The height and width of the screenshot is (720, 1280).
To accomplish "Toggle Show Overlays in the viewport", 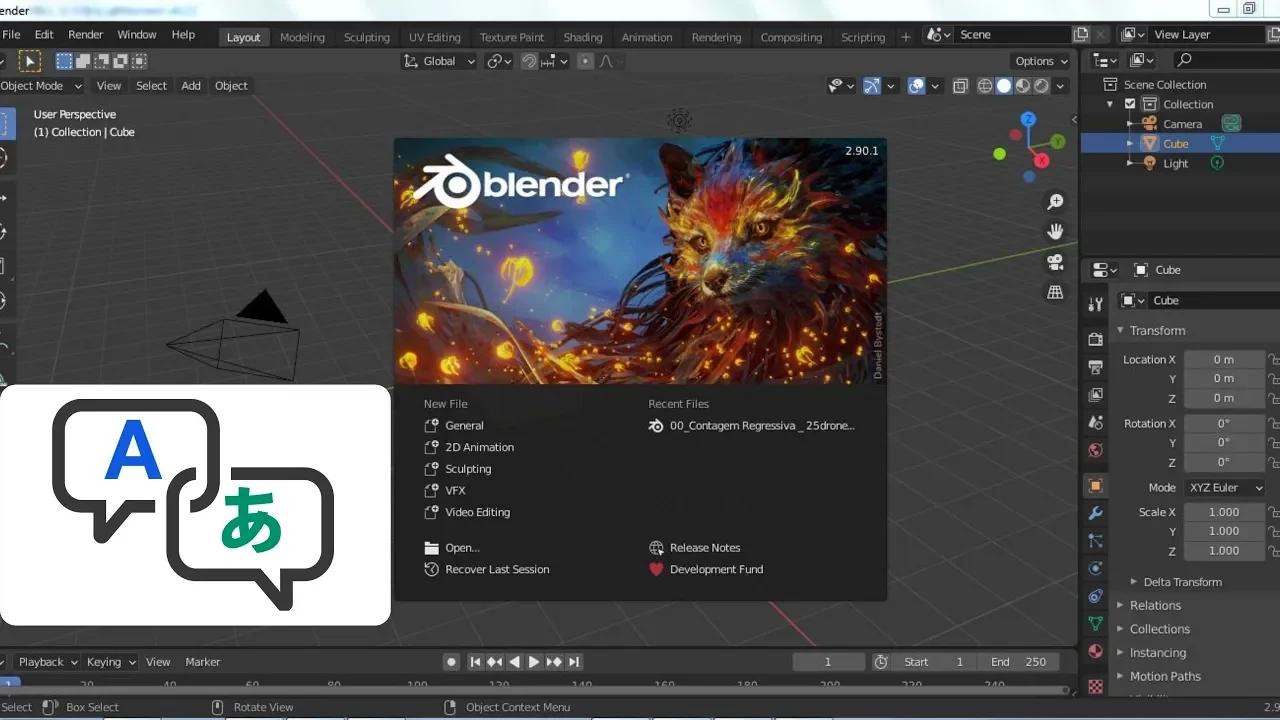I will coord(915,86).
